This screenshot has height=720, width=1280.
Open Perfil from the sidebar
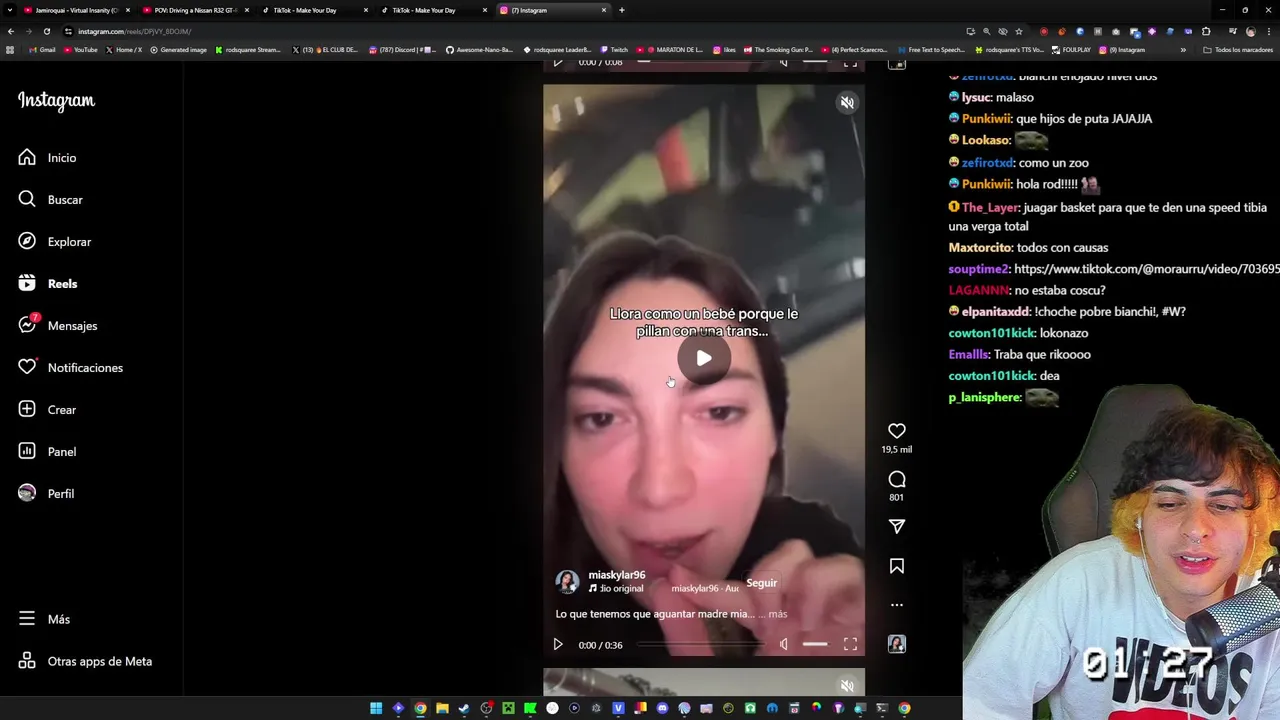click(46, 494)
